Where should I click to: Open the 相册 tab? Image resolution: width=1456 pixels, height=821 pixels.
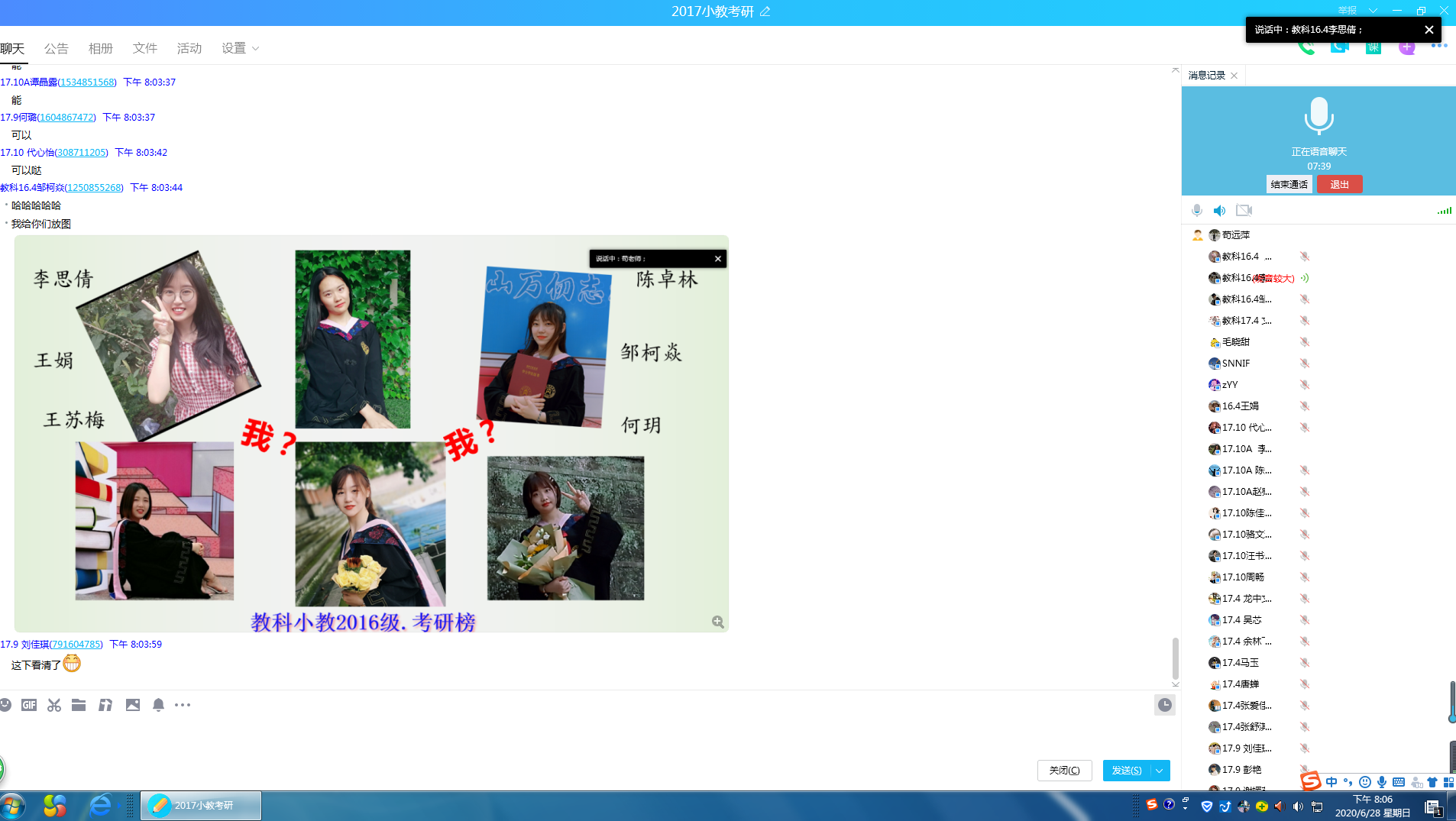(101, 48)
